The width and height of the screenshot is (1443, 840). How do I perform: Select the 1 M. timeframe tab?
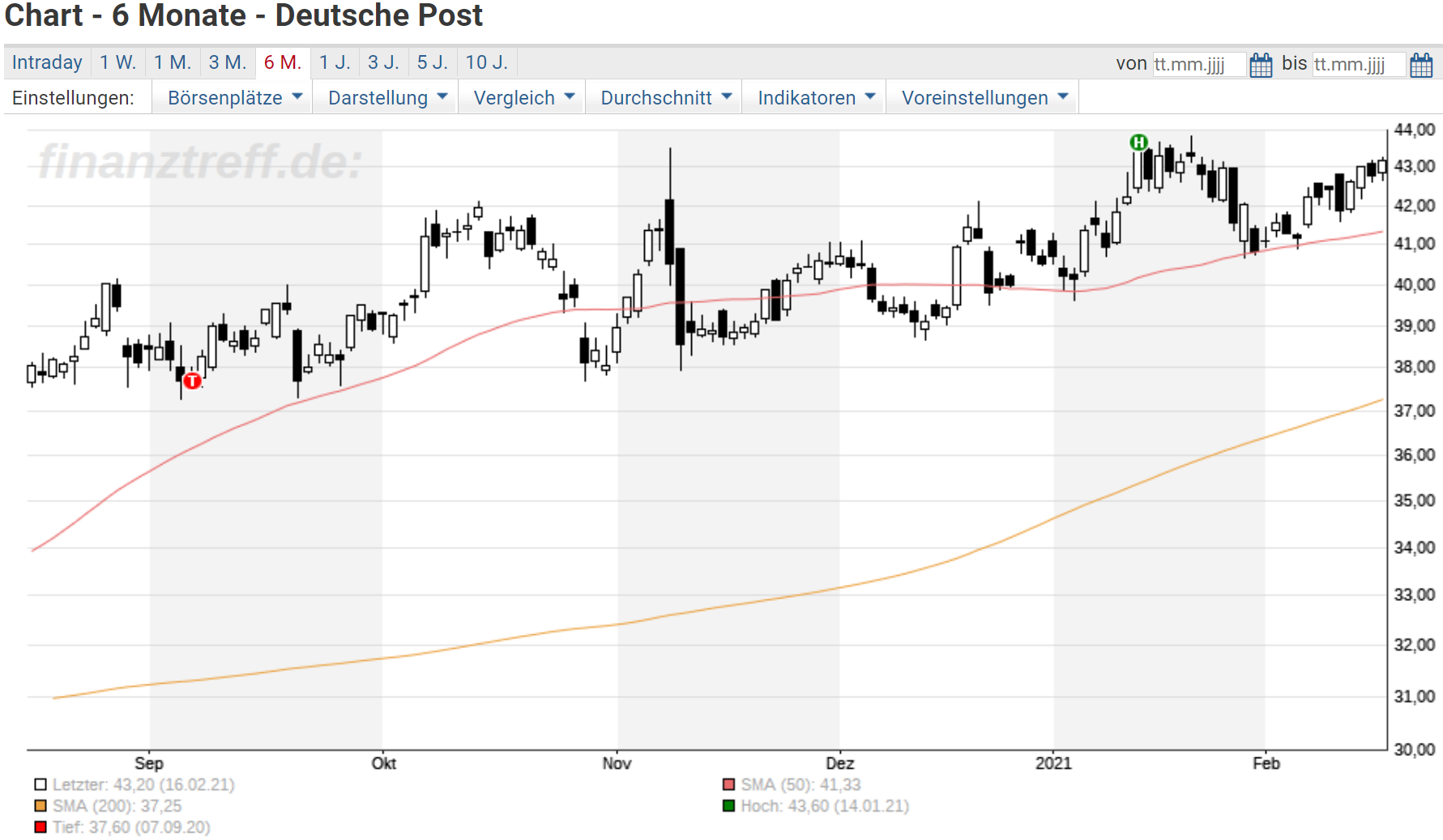tap(173, 62)
